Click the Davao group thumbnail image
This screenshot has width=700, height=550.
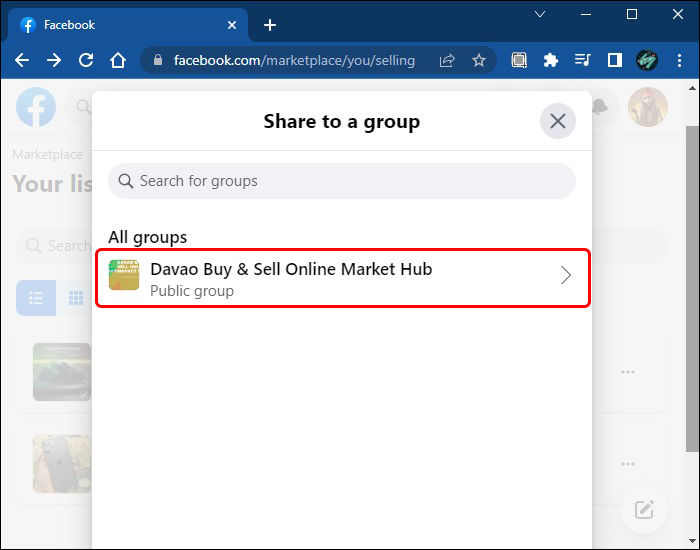124,275
